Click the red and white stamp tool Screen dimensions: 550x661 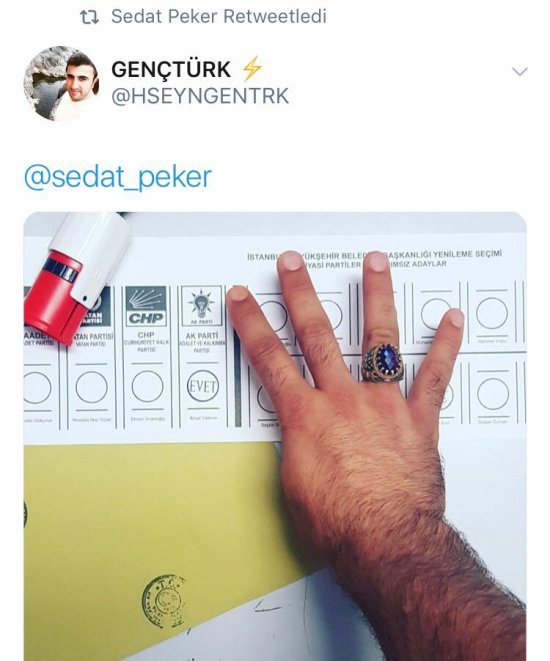(76, 277)
